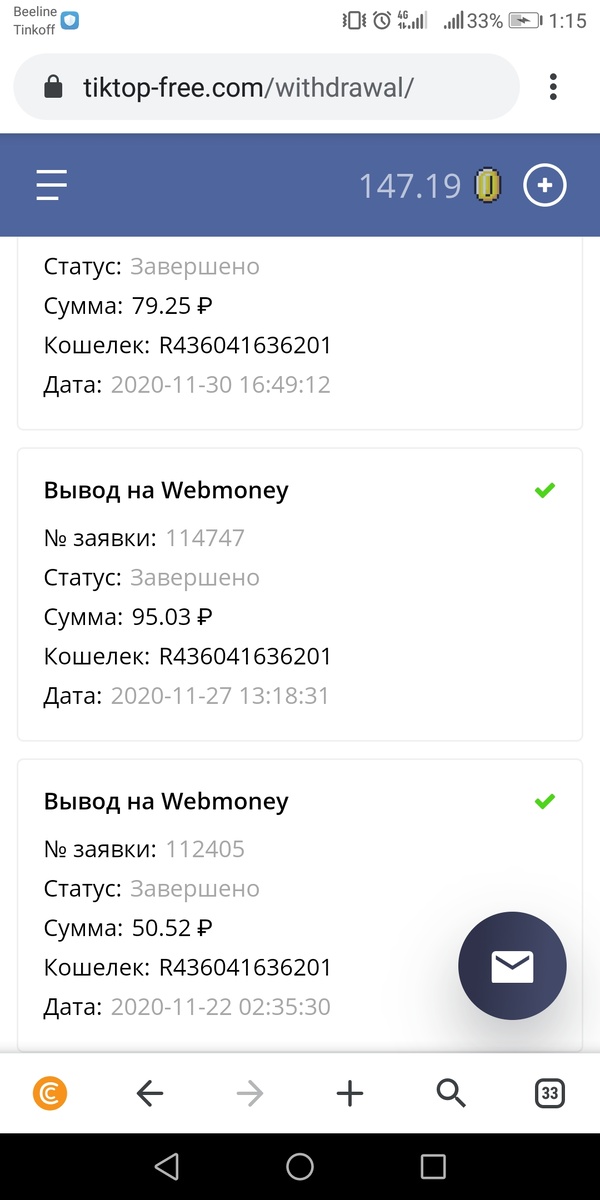Tap the plus icon to add funds
This screenshot has height=1200, width=600.
(544, 184)
